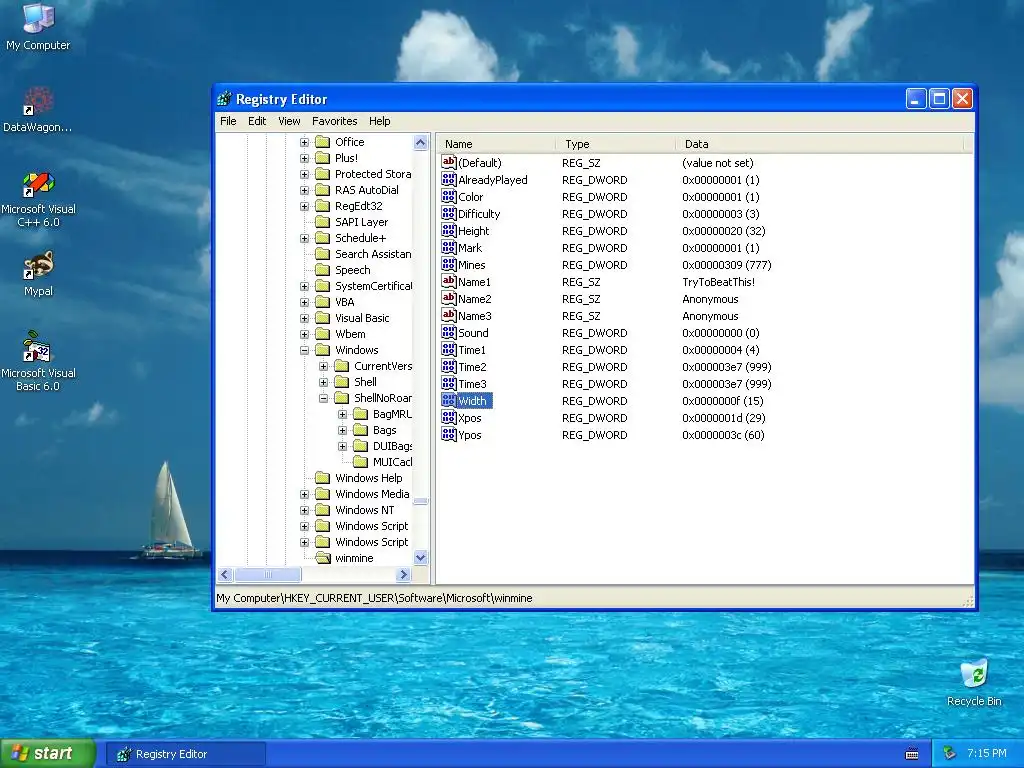Click the tree's right scroll arrow
1024x768 pixels.
coord(404,575)
